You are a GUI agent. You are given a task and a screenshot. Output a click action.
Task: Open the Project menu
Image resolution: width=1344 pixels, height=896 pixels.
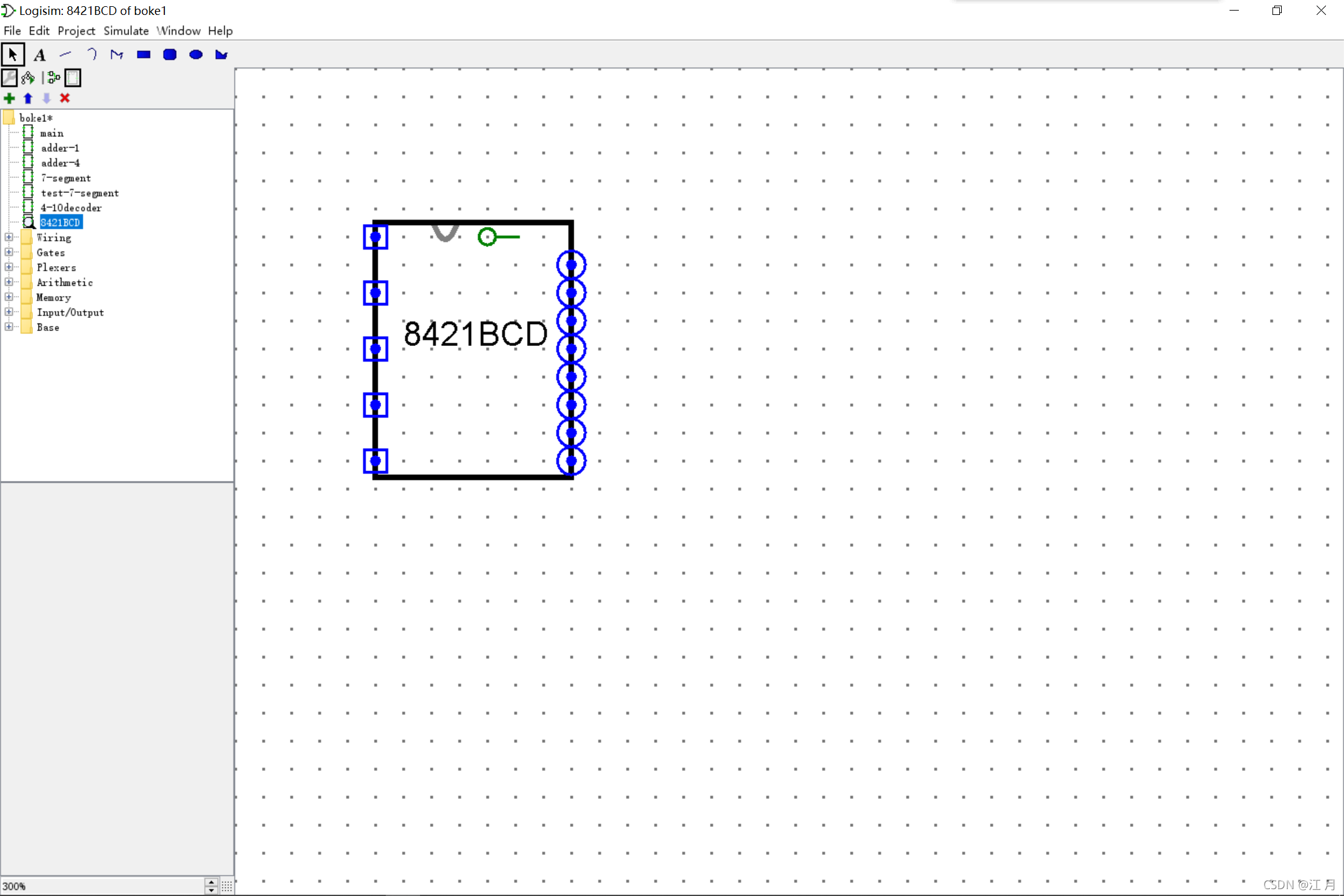(76, 30)
